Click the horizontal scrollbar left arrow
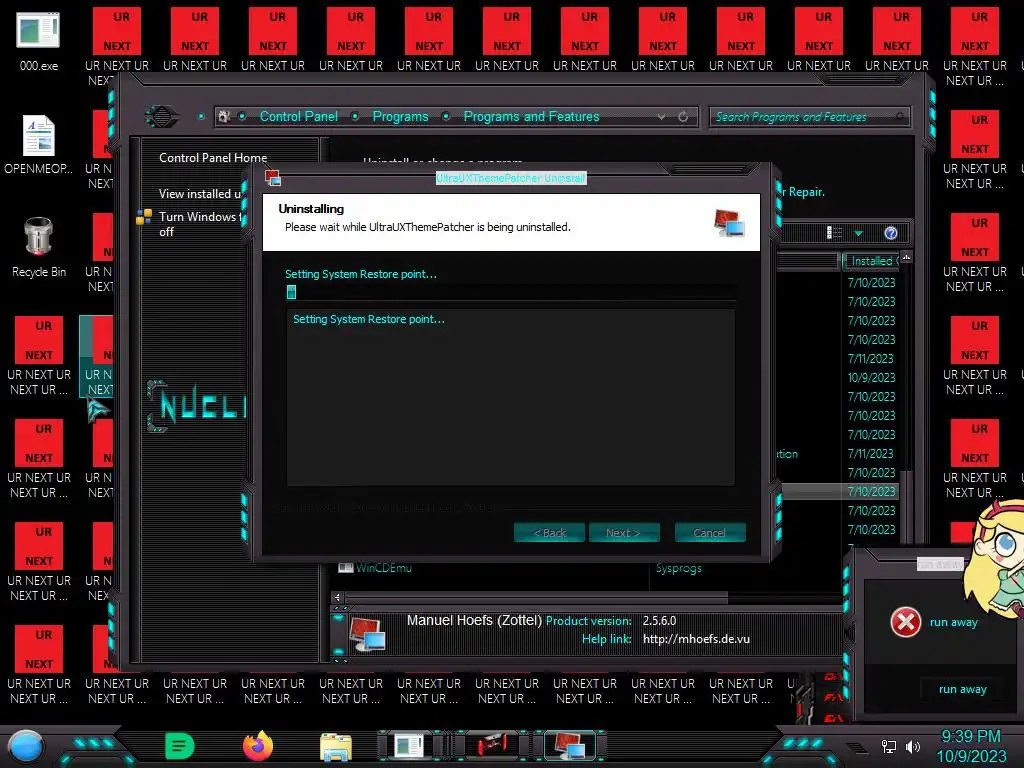Image resolution: width=1024 pixels, height=768 pixels. pos(337,597)
